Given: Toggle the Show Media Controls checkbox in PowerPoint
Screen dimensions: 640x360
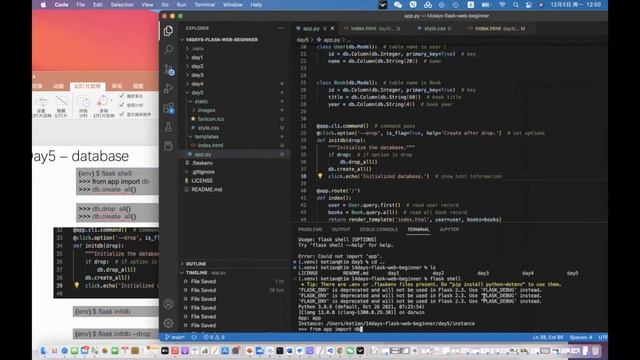Looking at the screenshot, I should click(122, 114).
